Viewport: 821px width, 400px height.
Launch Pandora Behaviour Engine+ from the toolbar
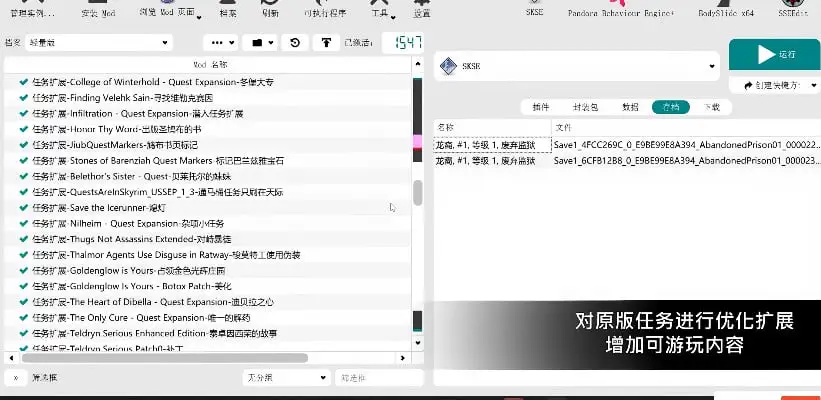(621, 9)
